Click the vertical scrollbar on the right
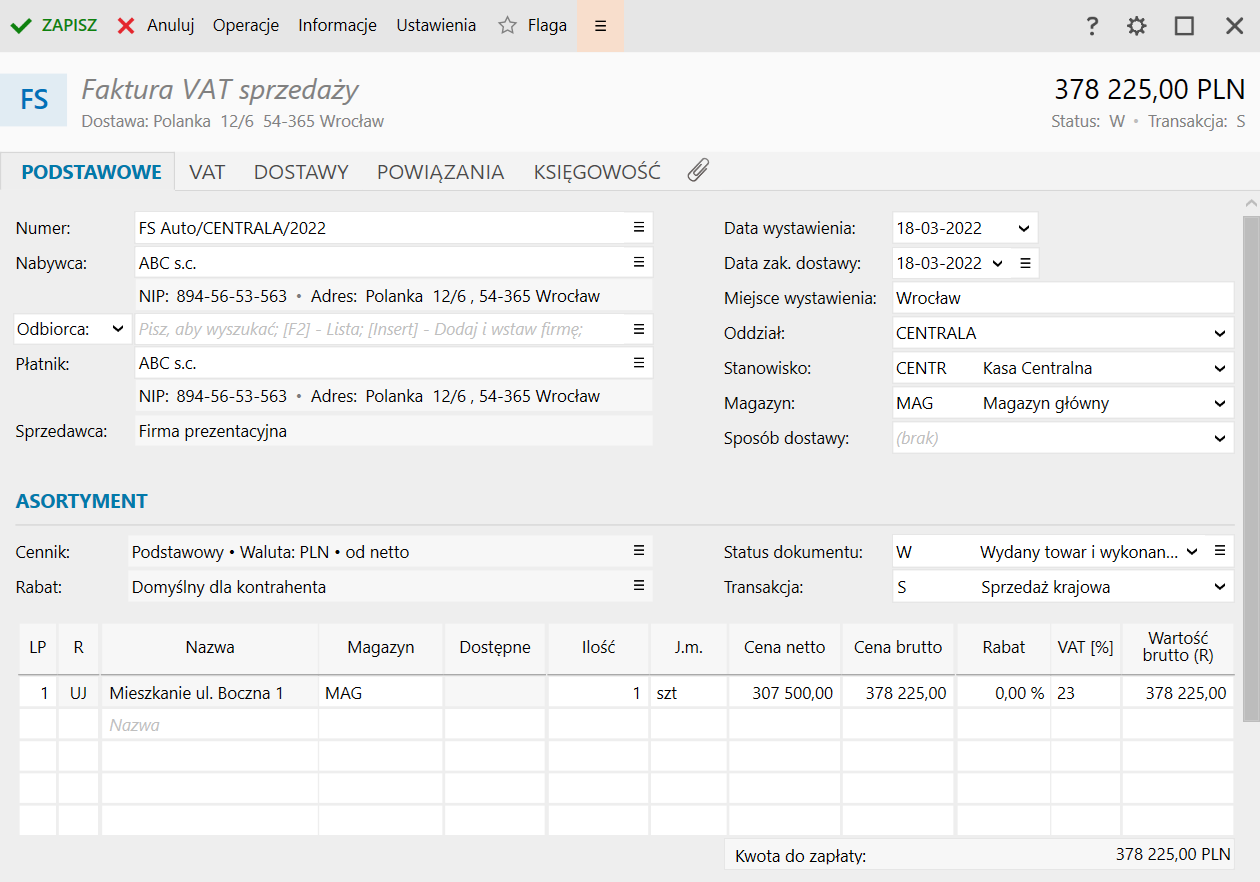Screen dimensions: 1260x882 click(x=1250, y=470)
